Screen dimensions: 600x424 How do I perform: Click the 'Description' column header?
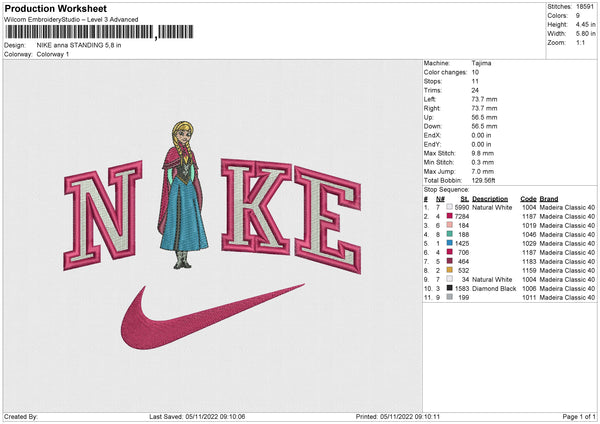(x=490, y=199)
